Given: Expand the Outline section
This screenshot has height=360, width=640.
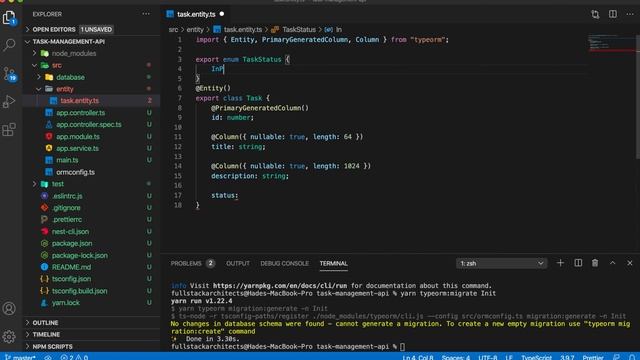Looking at the screenshot, I should tap(45, 322).
